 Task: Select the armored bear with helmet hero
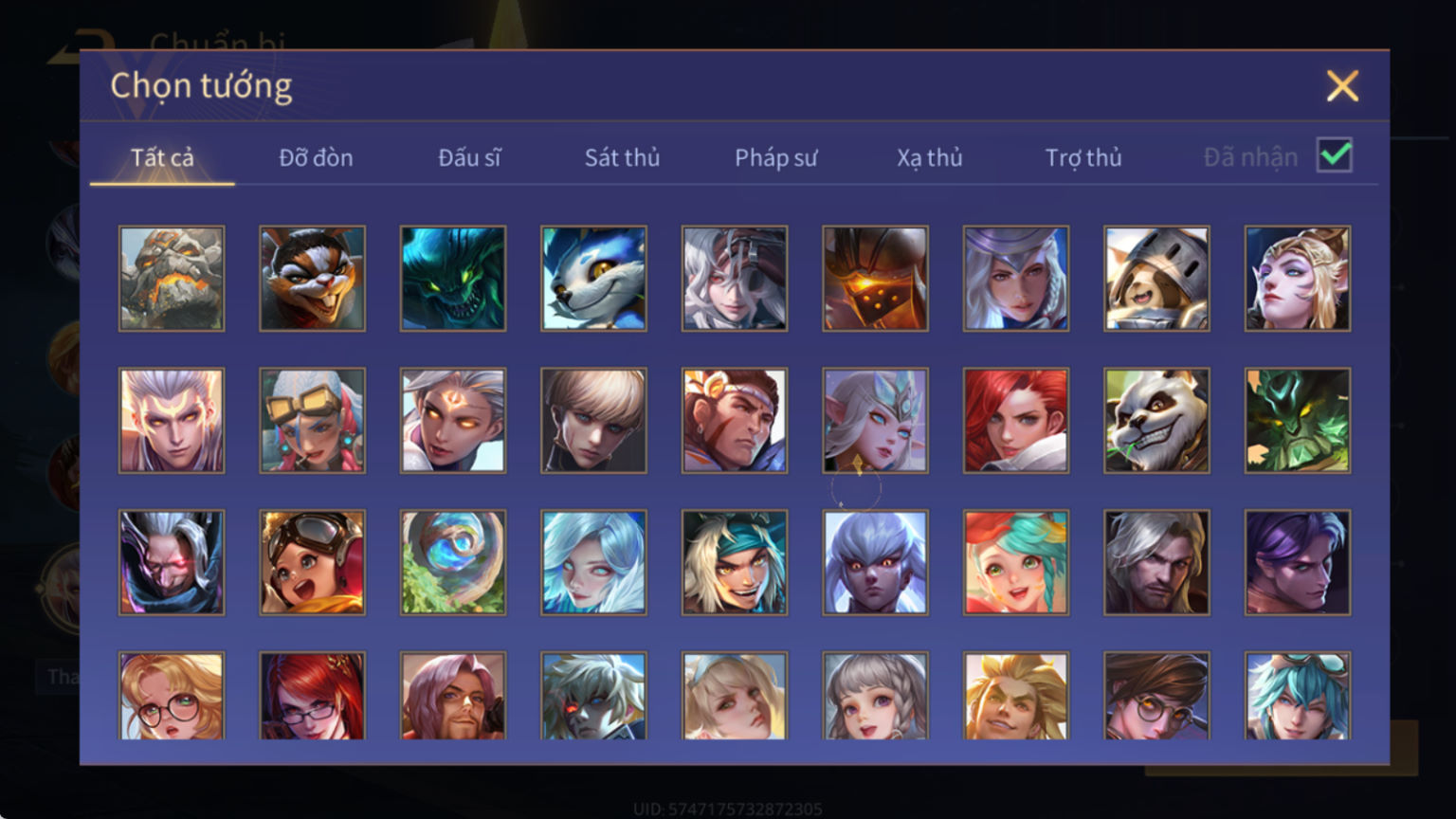(x=1156, y=279)
